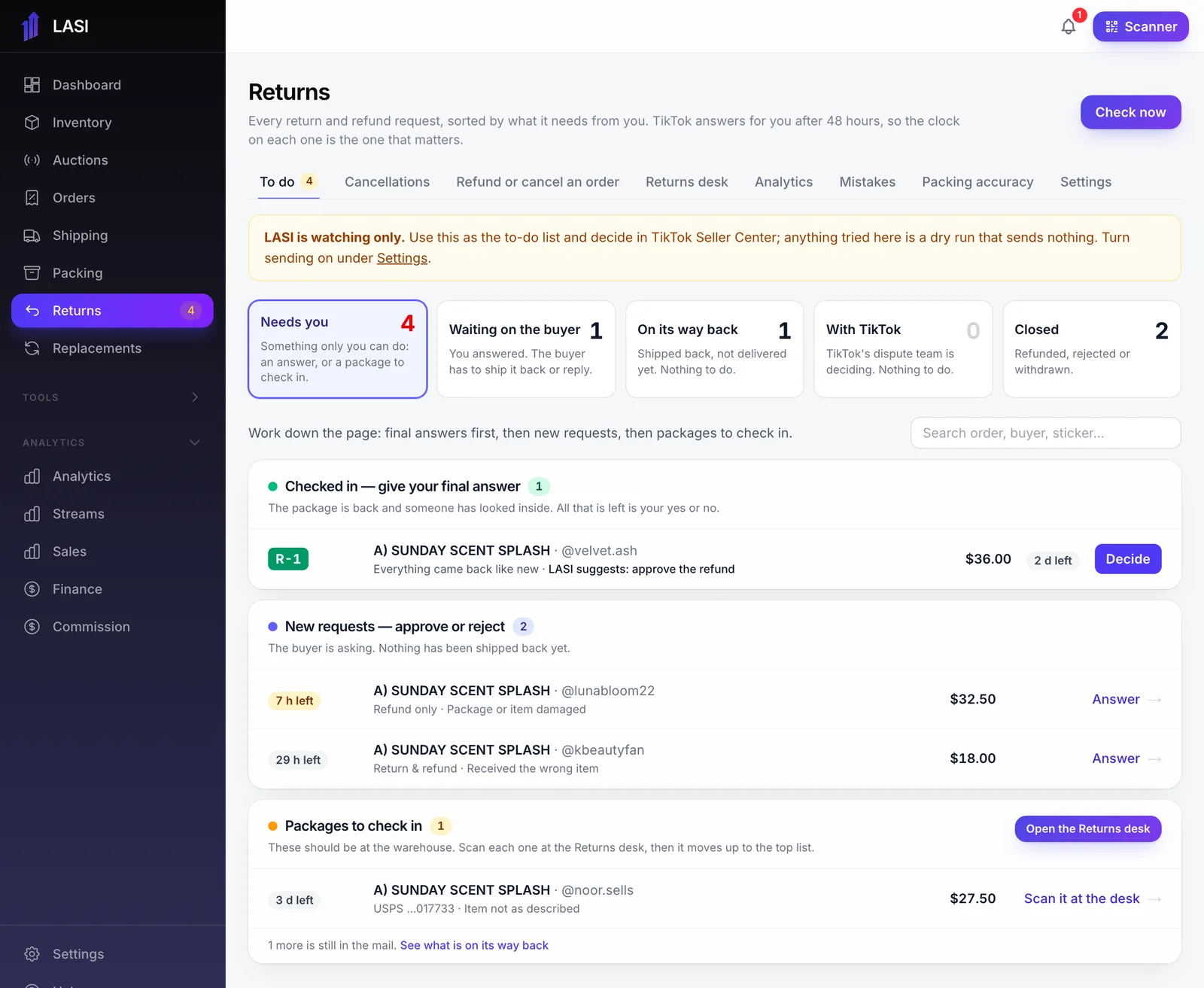
Task: Select the Closed status card
Action: (x=1091, y=349)
